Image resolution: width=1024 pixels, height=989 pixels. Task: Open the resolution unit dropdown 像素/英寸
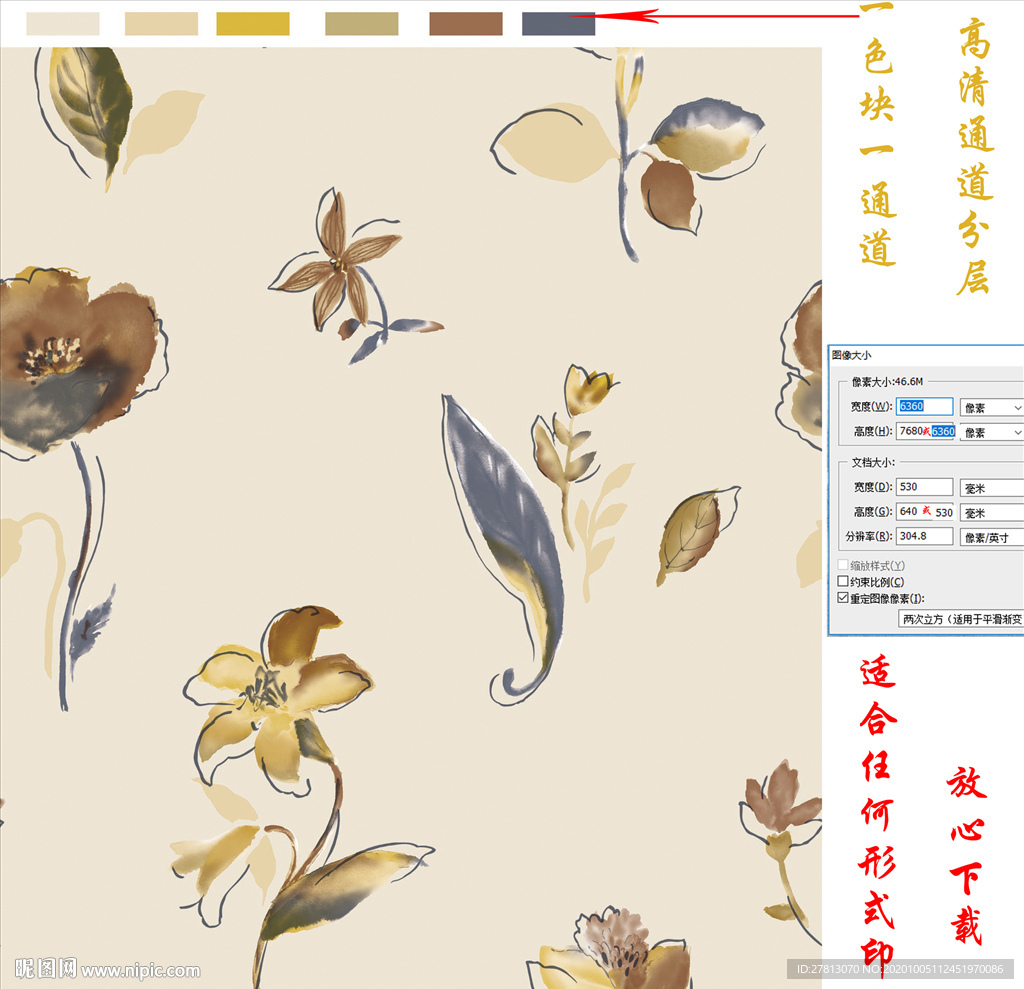pos(991,538)
